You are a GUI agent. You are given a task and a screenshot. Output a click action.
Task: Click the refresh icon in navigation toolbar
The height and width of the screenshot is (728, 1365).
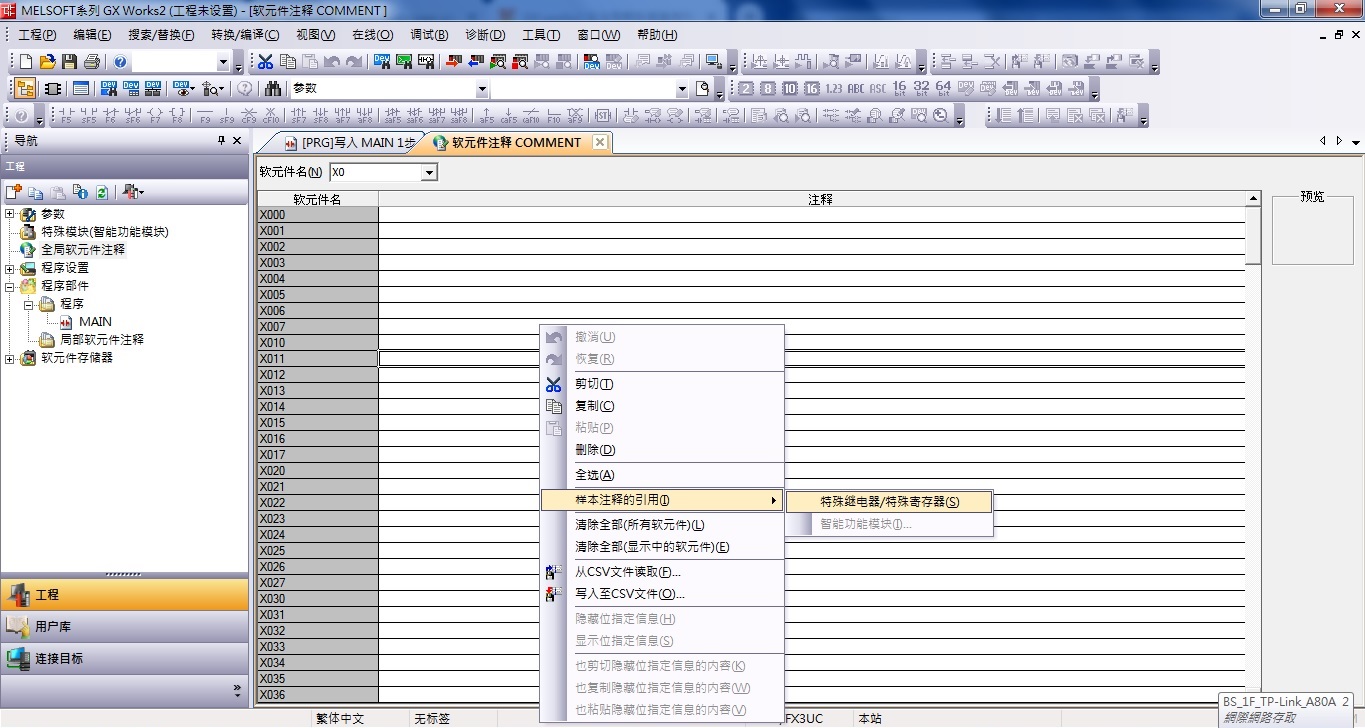[x=102, y=192]
